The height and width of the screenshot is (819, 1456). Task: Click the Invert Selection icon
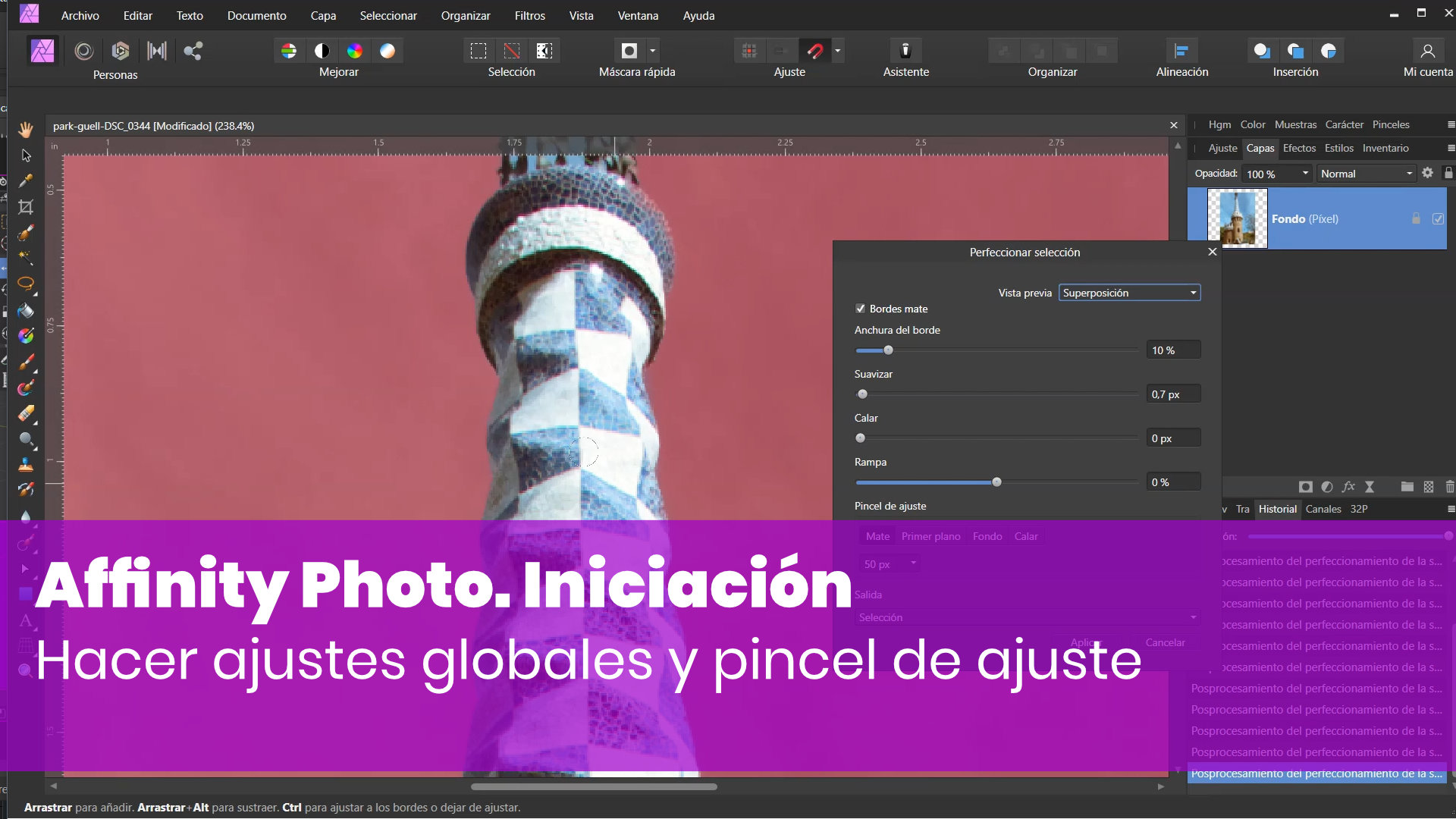coord(544,51)
